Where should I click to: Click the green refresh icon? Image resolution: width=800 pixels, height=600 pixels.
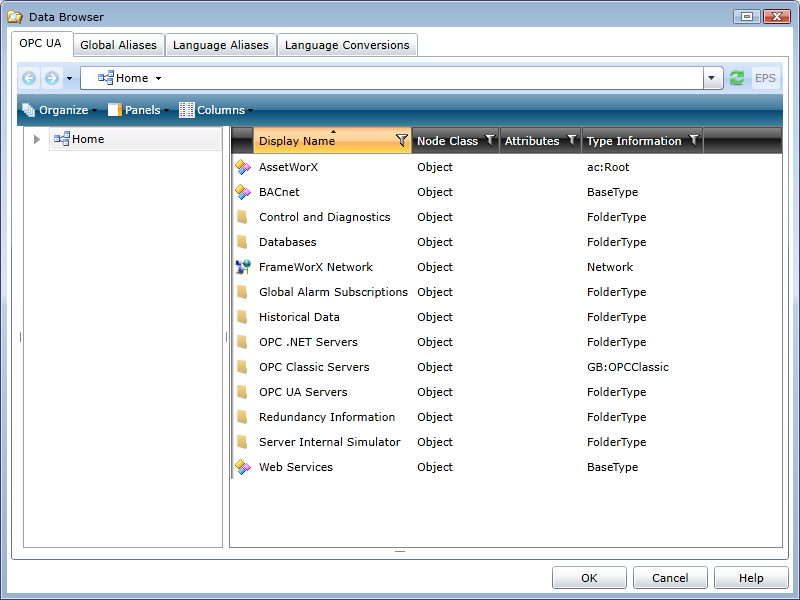click(x=737, y=78)
